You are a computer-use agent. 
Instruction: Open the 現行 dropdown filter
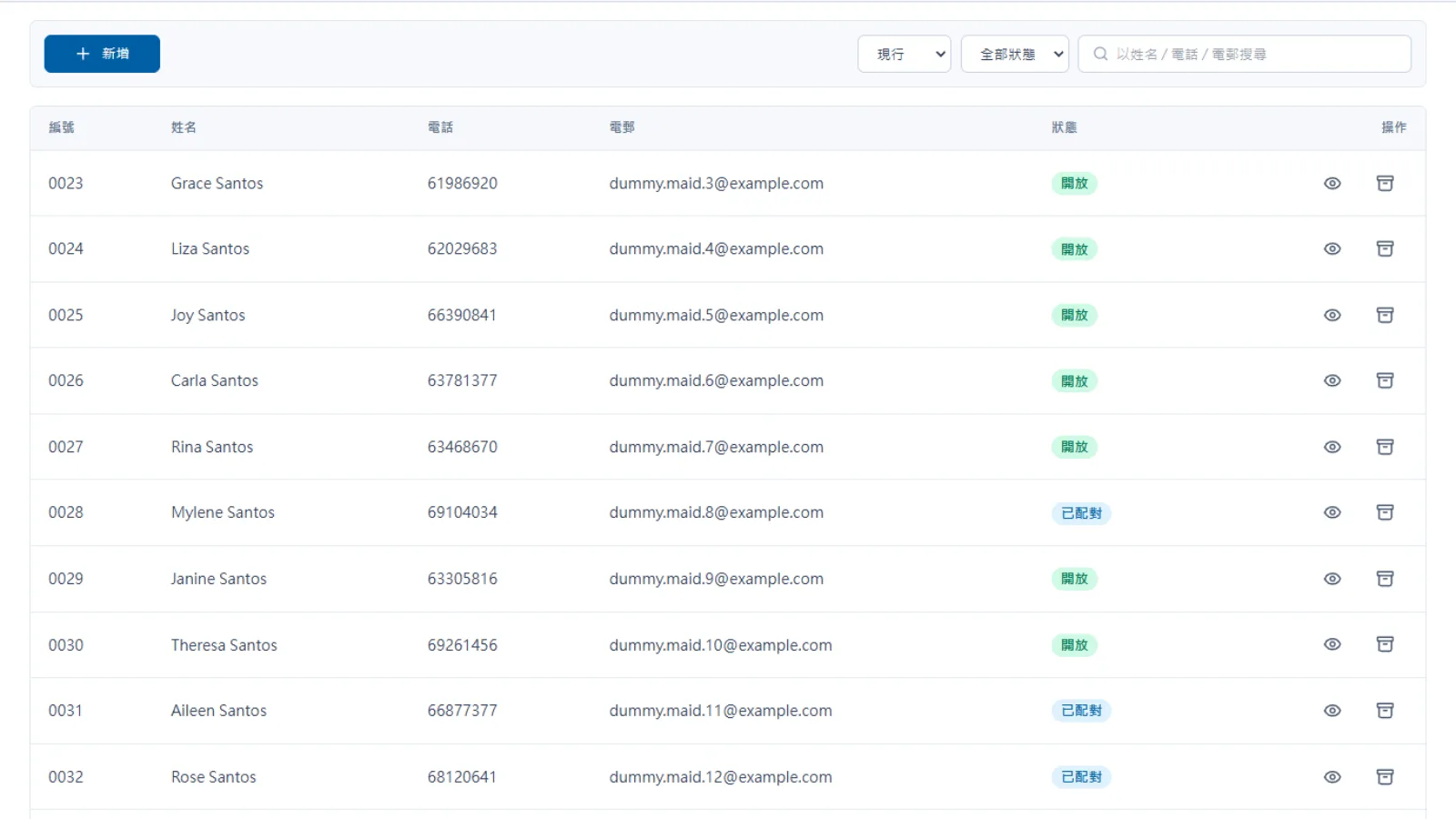(x=905, y=54)
